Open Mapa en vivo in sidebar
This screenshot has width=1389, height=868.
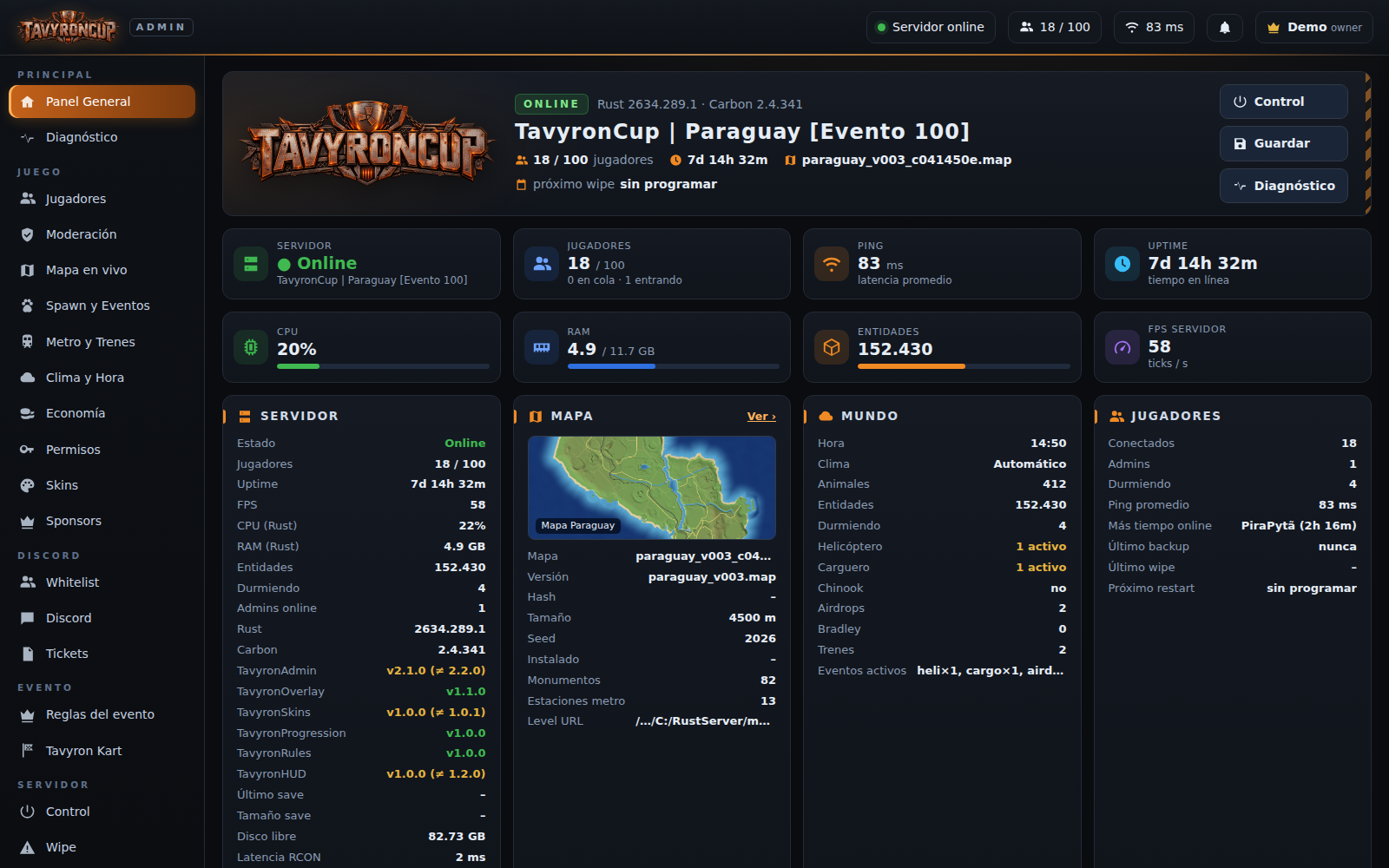(102, 270)
